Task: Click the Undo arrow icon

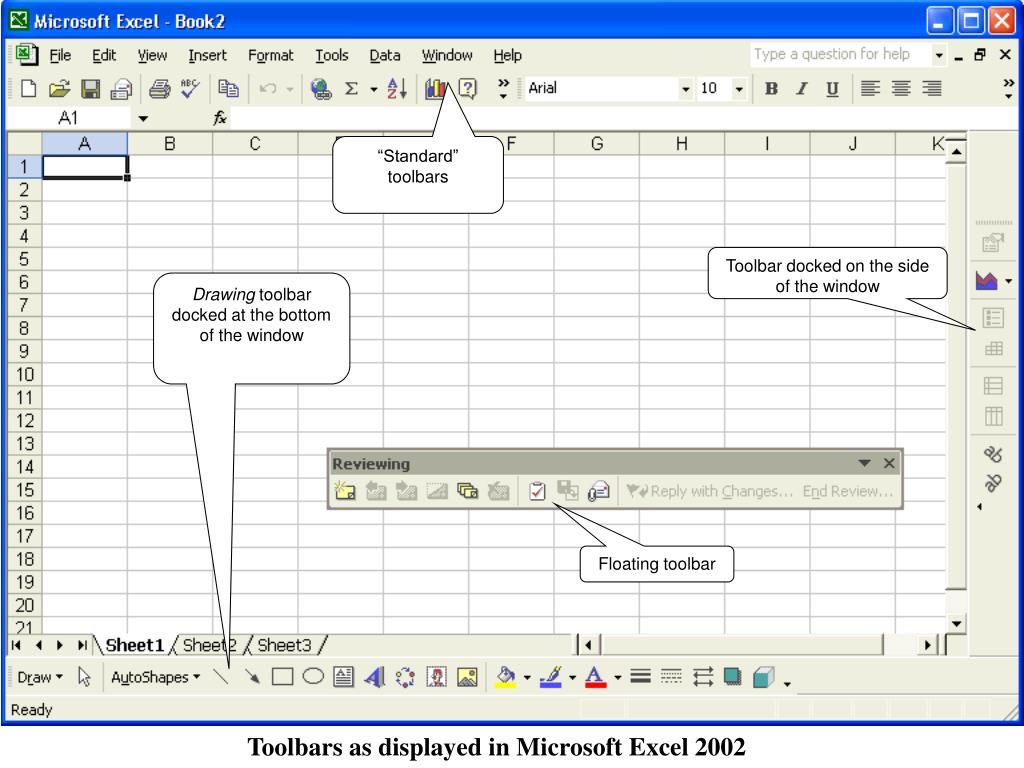Action: click(x=268, y=88)
